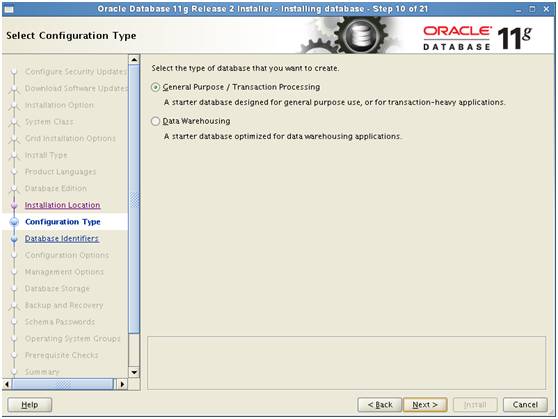Open Help for the installer

(30, 405)
